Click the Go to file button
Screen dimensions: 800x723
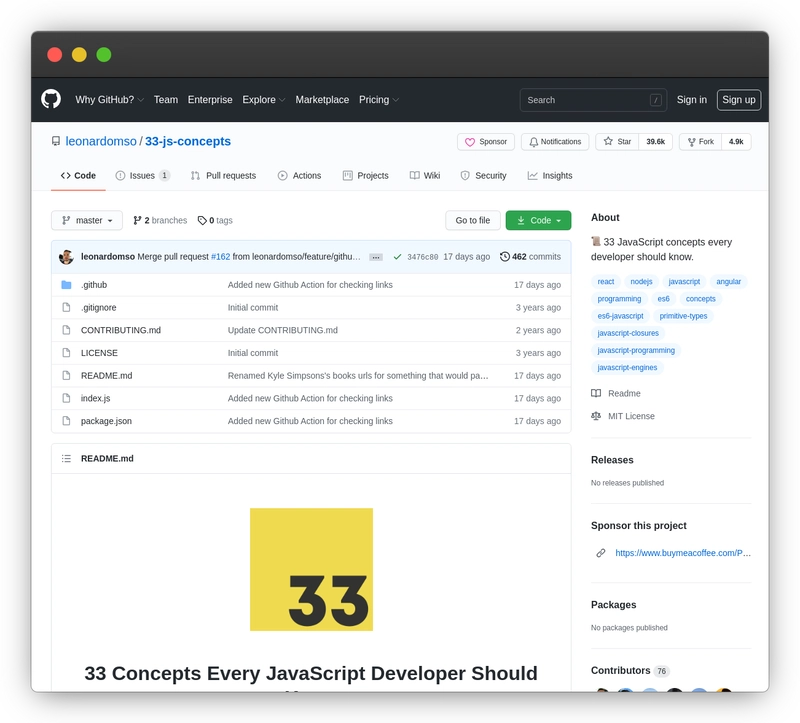[x=472, y=220]
